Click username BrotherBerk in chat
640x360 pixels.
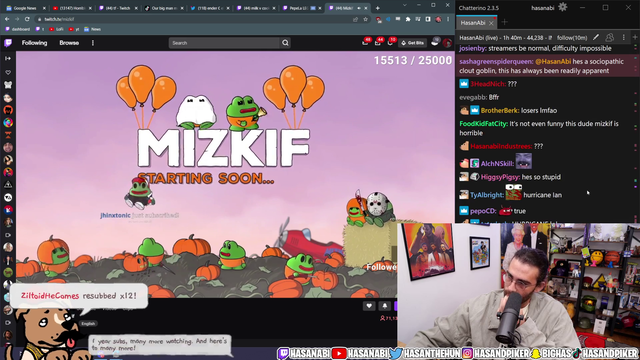pos(500,111)
